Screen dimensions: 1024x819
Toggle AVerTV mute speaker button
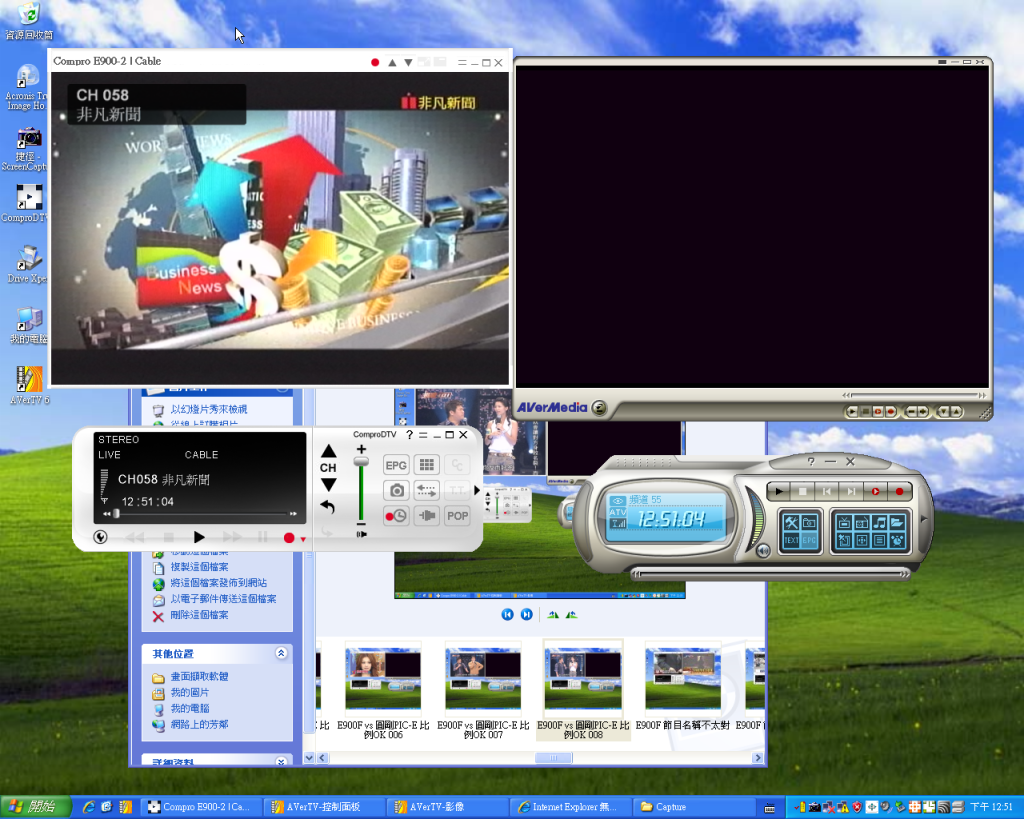(x=763, y=551)
